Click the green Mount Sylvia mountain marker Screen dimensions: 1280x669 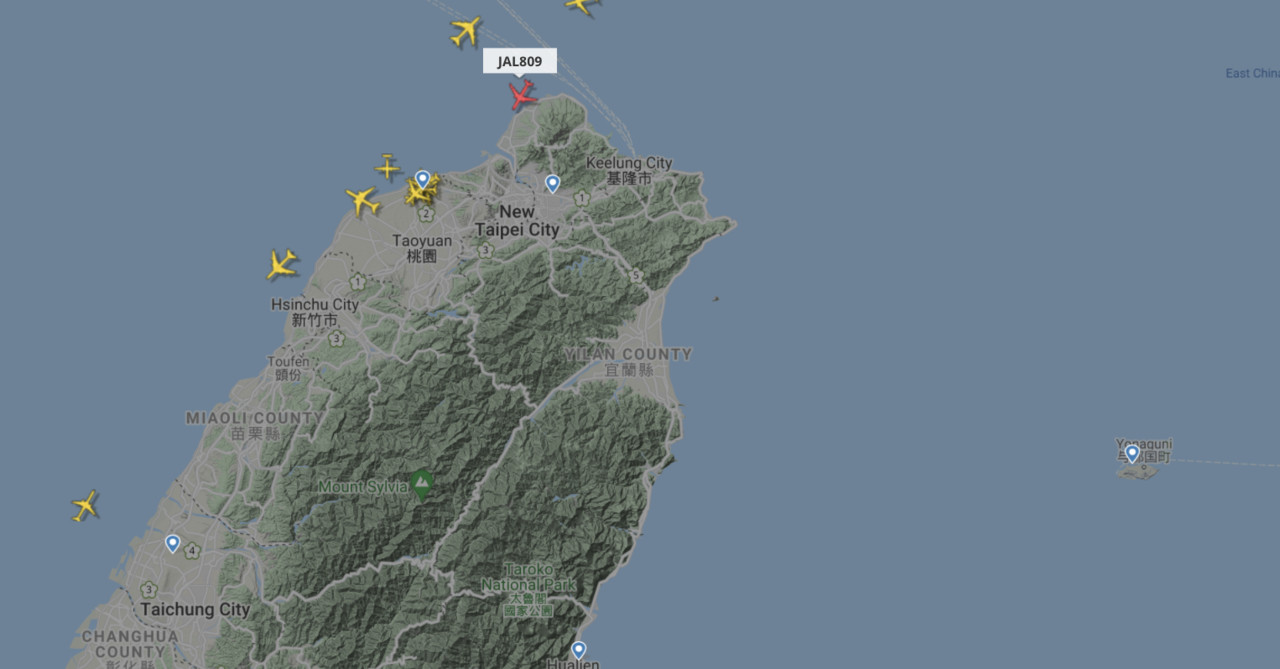click(x=421, y=486)
